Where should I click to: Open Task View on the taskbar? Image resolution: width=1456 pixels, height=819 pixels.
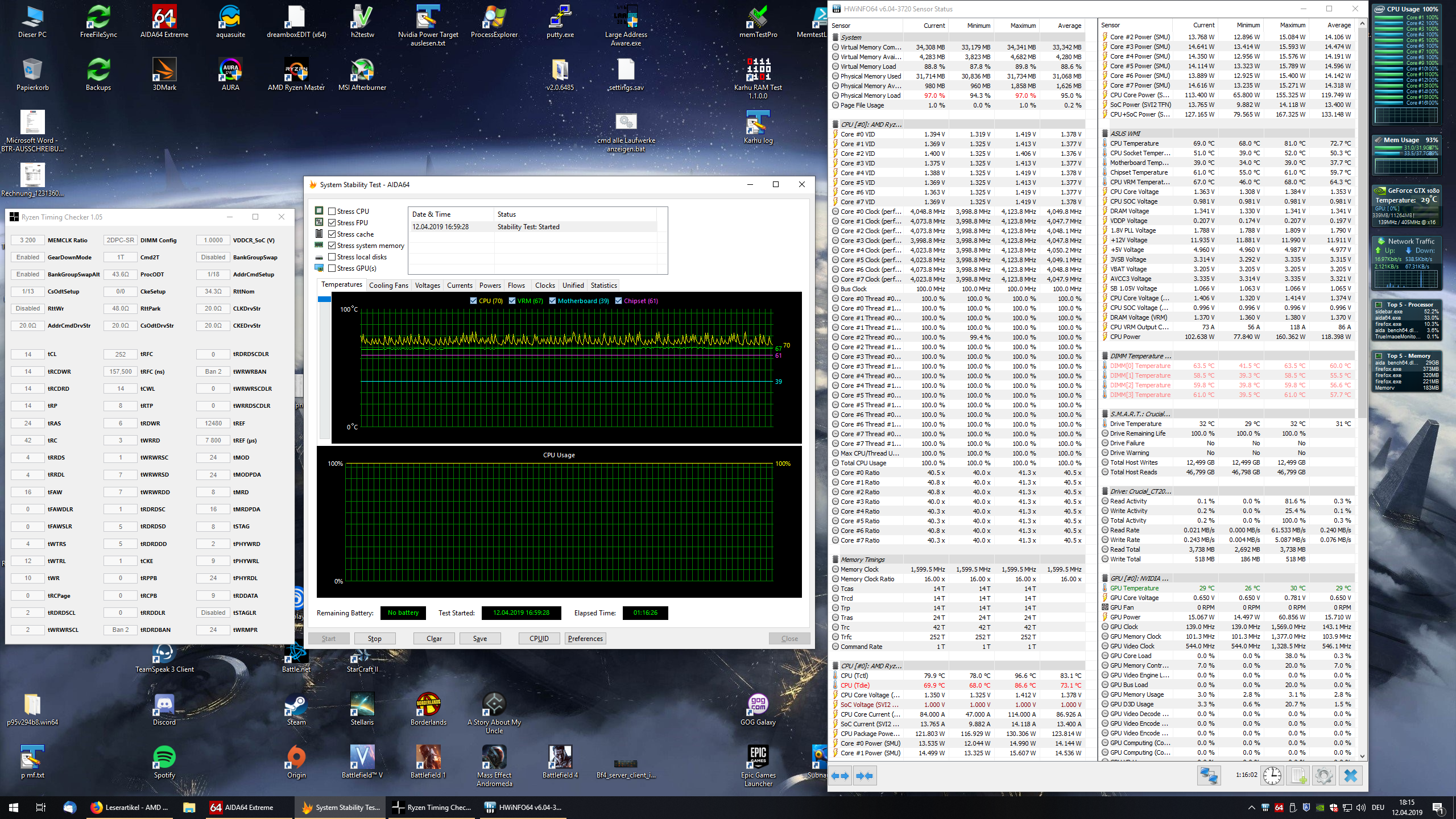point(41,807)
